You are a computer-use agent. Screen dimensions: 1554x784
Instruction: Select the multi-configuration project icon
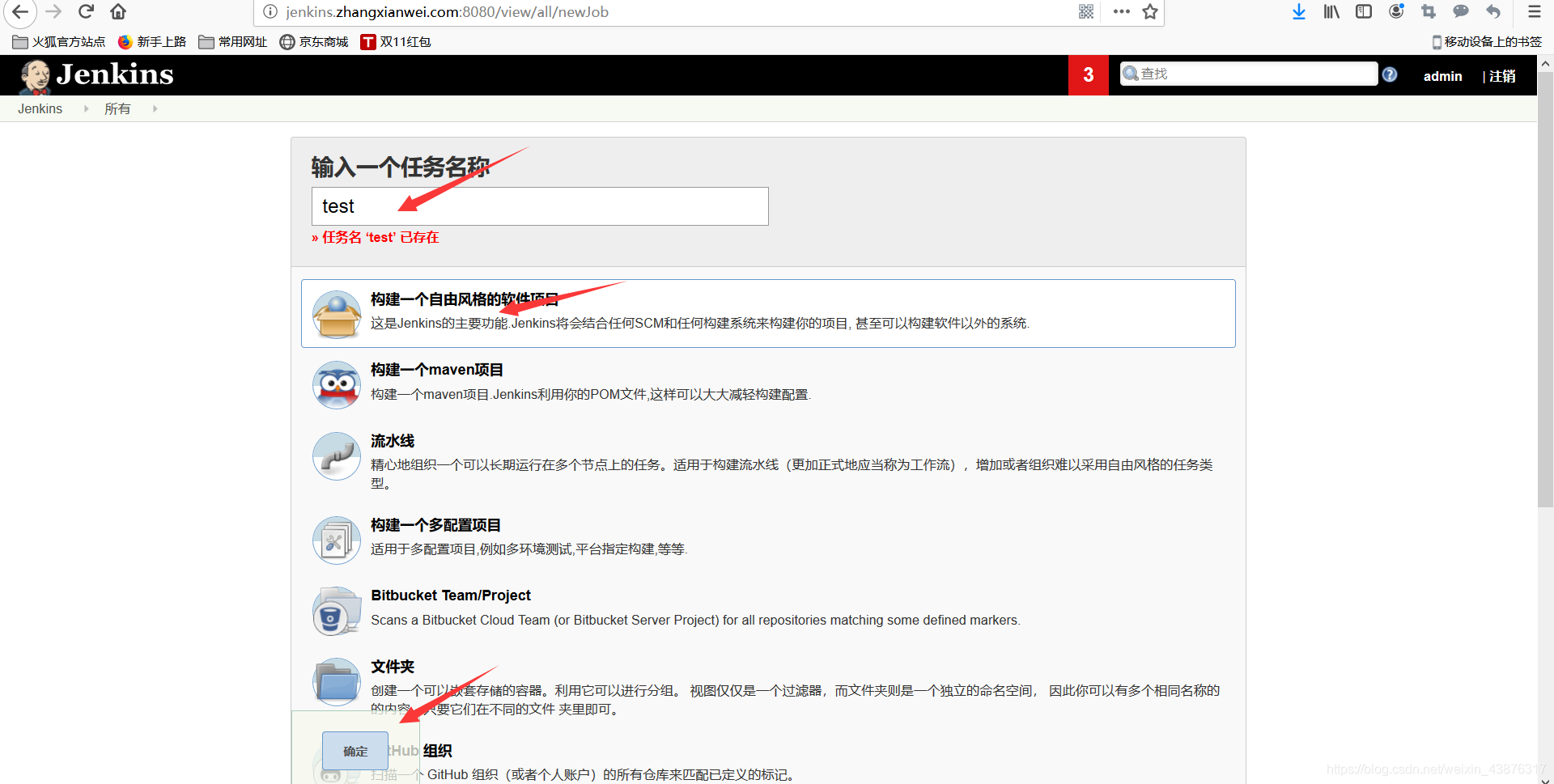[337, 540]
